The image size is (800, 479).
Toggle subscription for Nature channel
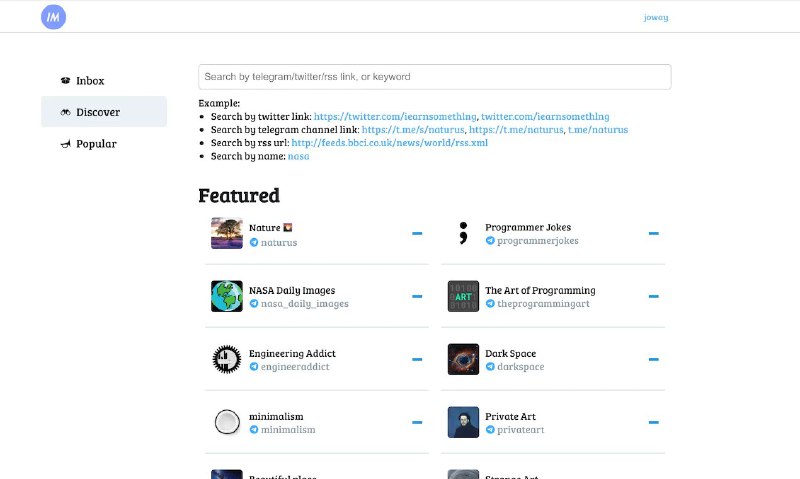(417, 234)
